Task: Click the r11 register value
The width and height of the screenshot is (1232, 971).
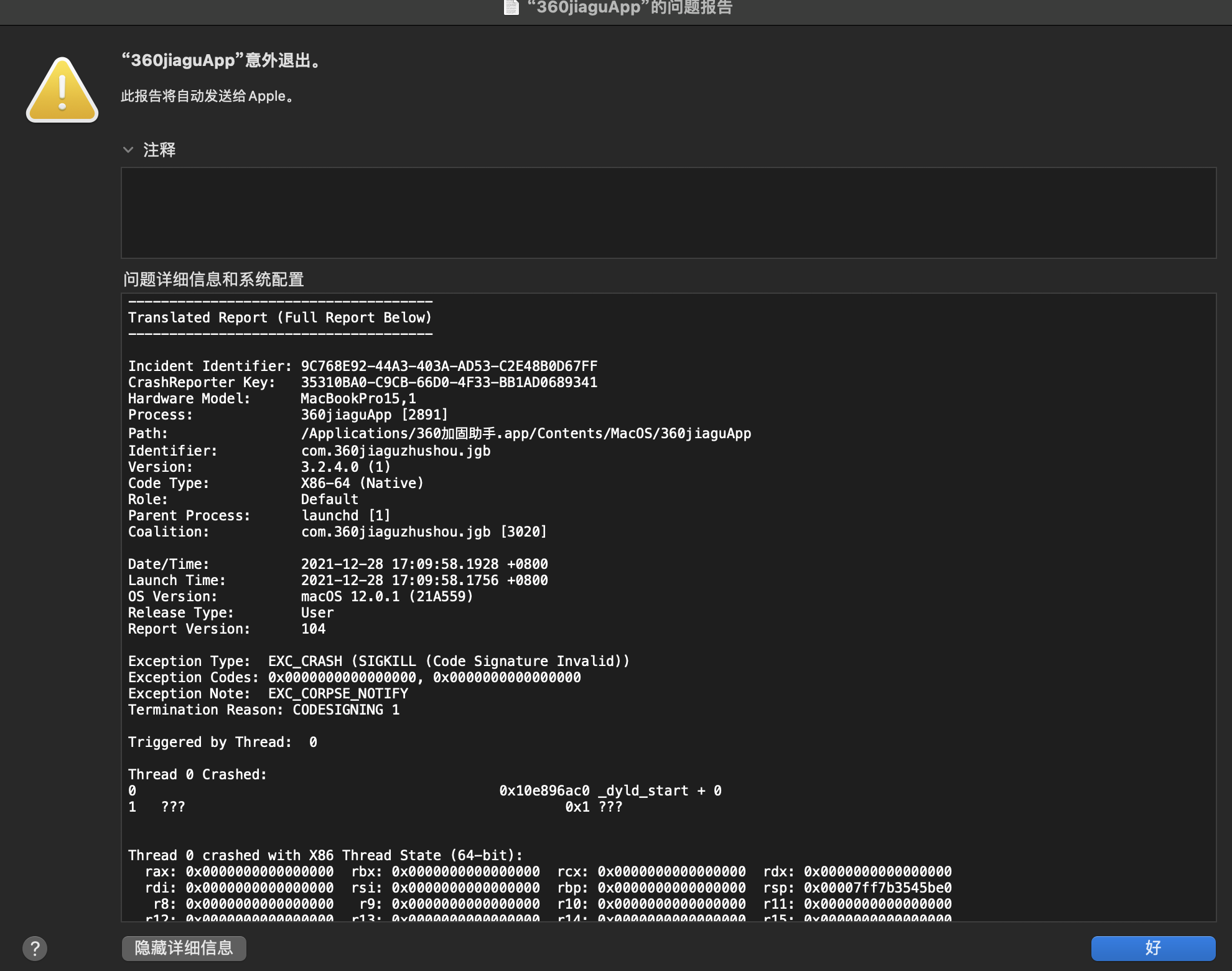Action: (x=878, y=904)
